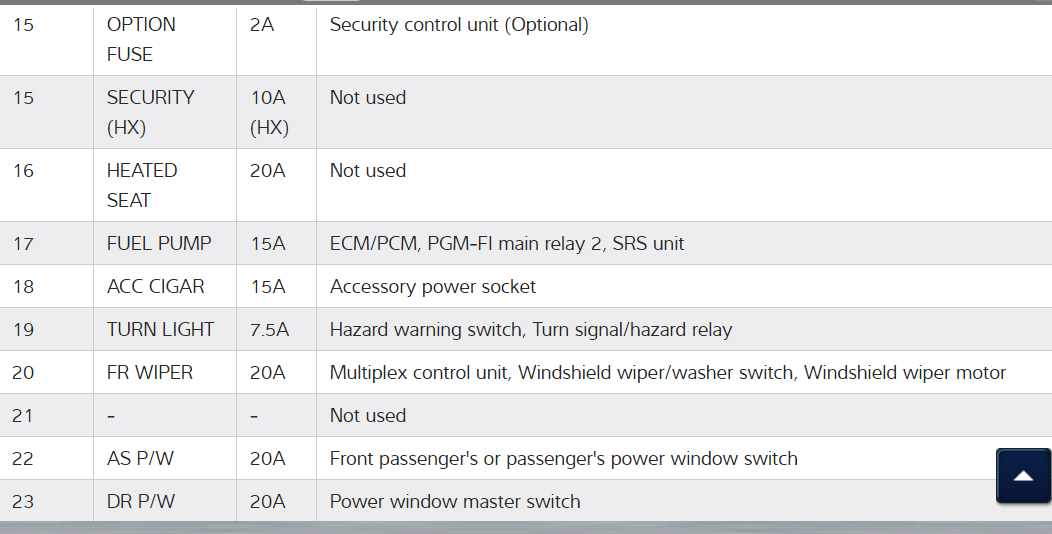Select the HEATED SEAT fuse name
Screen dimensions: 1052x534
pos(142,185)
